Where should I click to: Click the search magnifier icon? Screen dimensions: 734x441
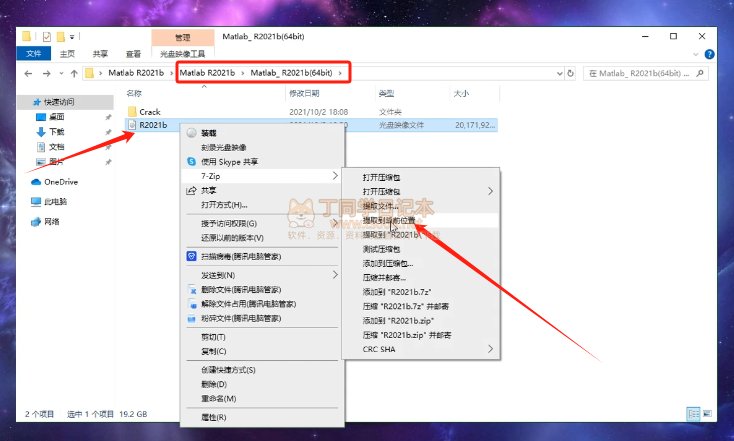pos(700,74)
